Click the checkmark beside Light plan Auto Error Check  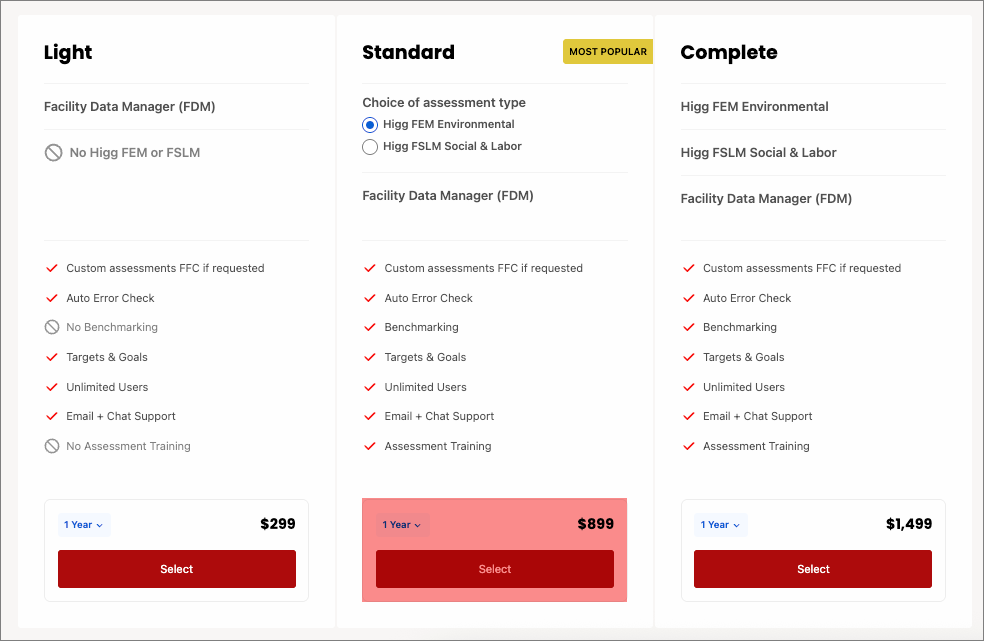click(52, 298)
